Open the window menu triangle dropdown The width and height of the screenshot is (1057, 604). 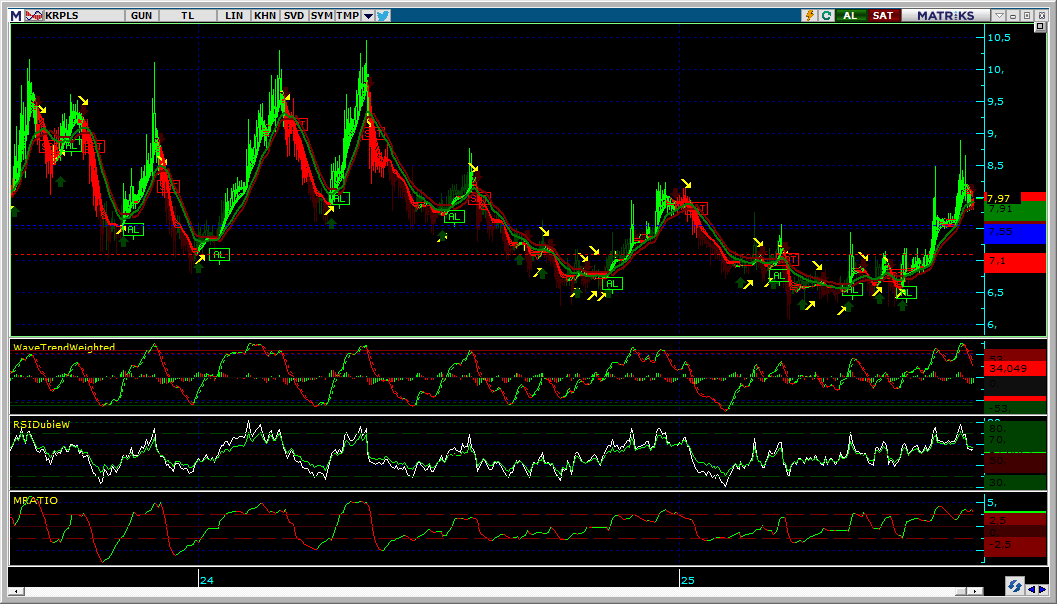(x=1000, y=15)
